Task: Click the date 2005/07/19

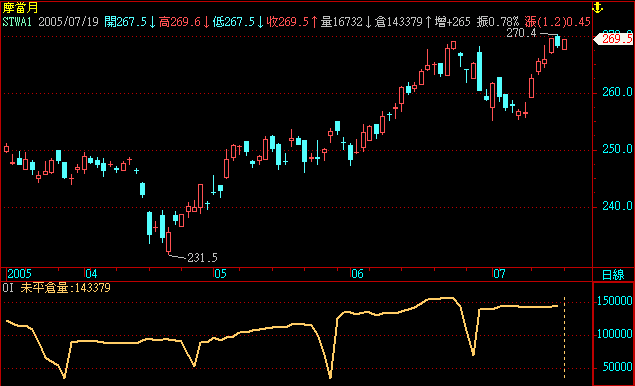Action: (x=68, y=22)
